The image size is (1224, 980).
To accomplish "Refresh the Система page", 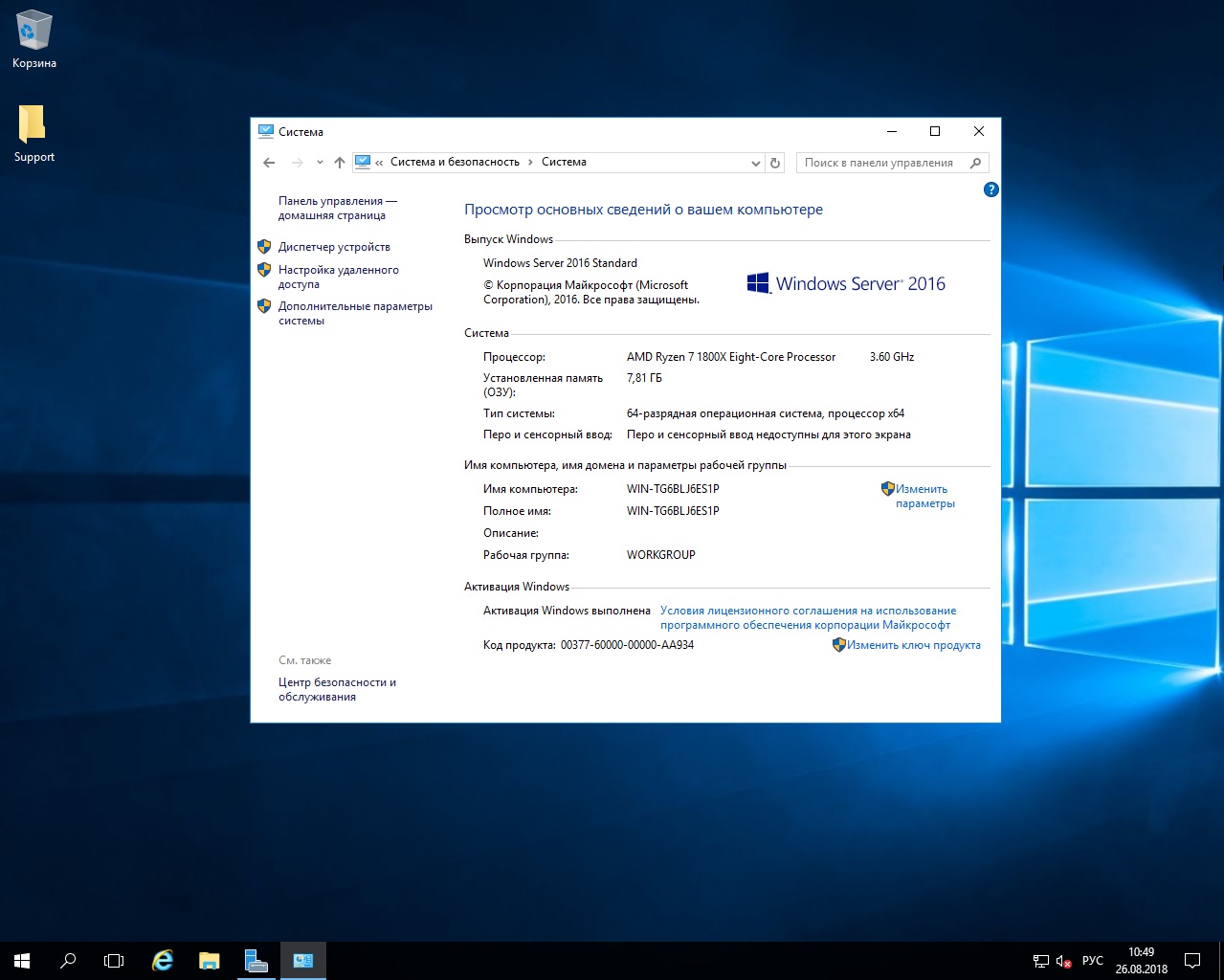I will pyautogui.click(x=776, y=163).
